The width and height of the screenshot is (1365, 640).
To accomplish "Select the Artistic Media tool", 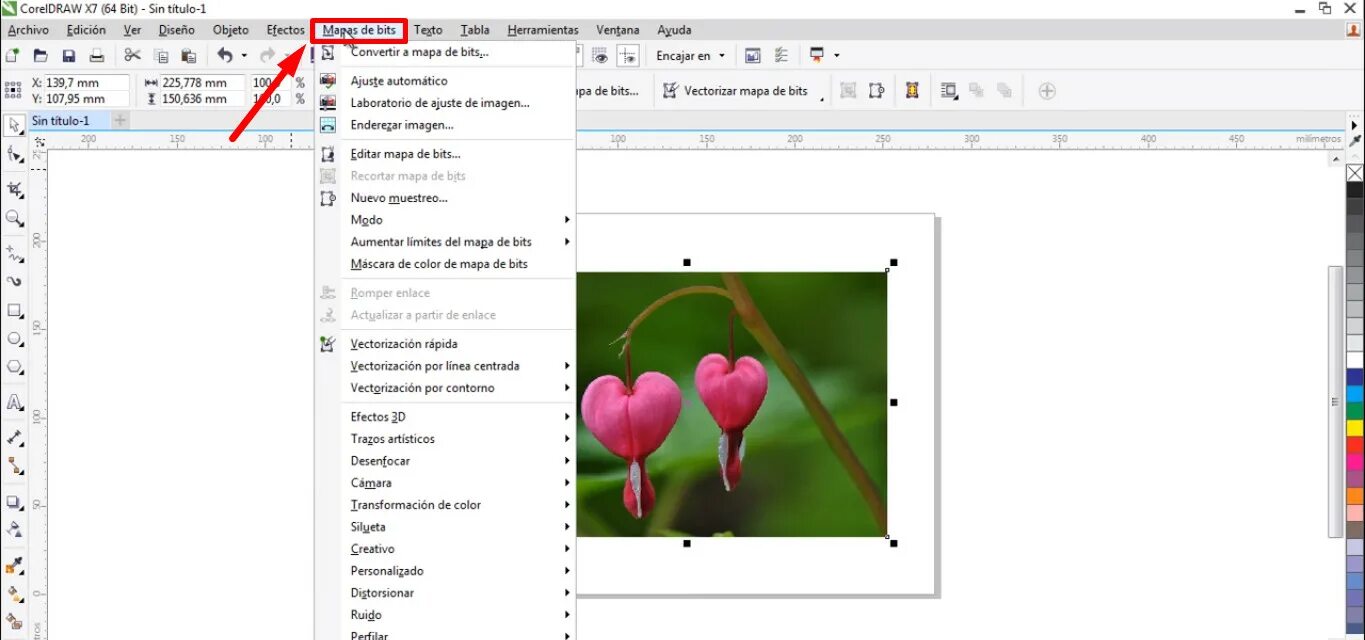I will (x=15, y=281).
